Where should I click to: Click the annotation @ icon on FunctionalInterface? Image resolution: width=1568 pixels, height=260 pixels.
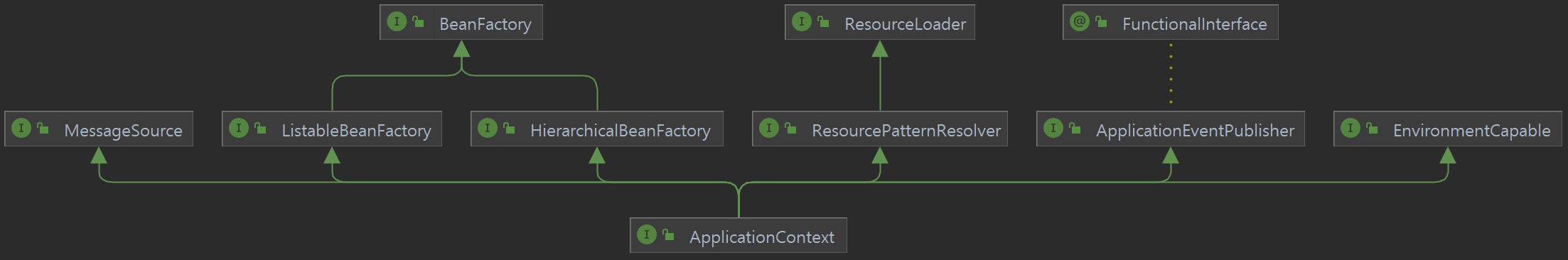click(1080, 22)
